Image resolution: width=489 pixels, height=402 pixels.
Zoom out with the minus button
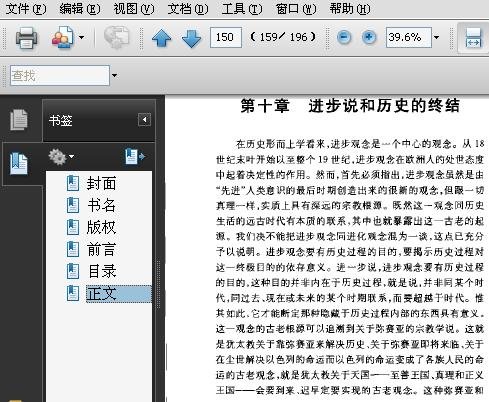click(344, 37)
